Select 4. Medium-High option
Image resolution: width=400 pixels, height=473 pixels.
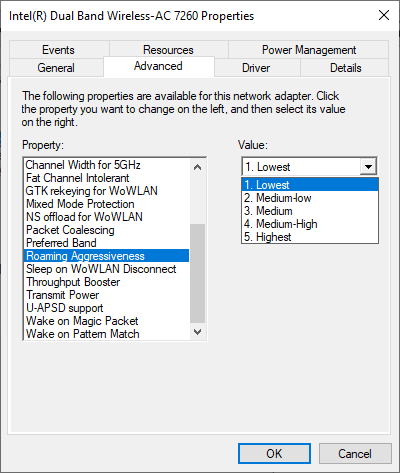[x=310, y=224]
